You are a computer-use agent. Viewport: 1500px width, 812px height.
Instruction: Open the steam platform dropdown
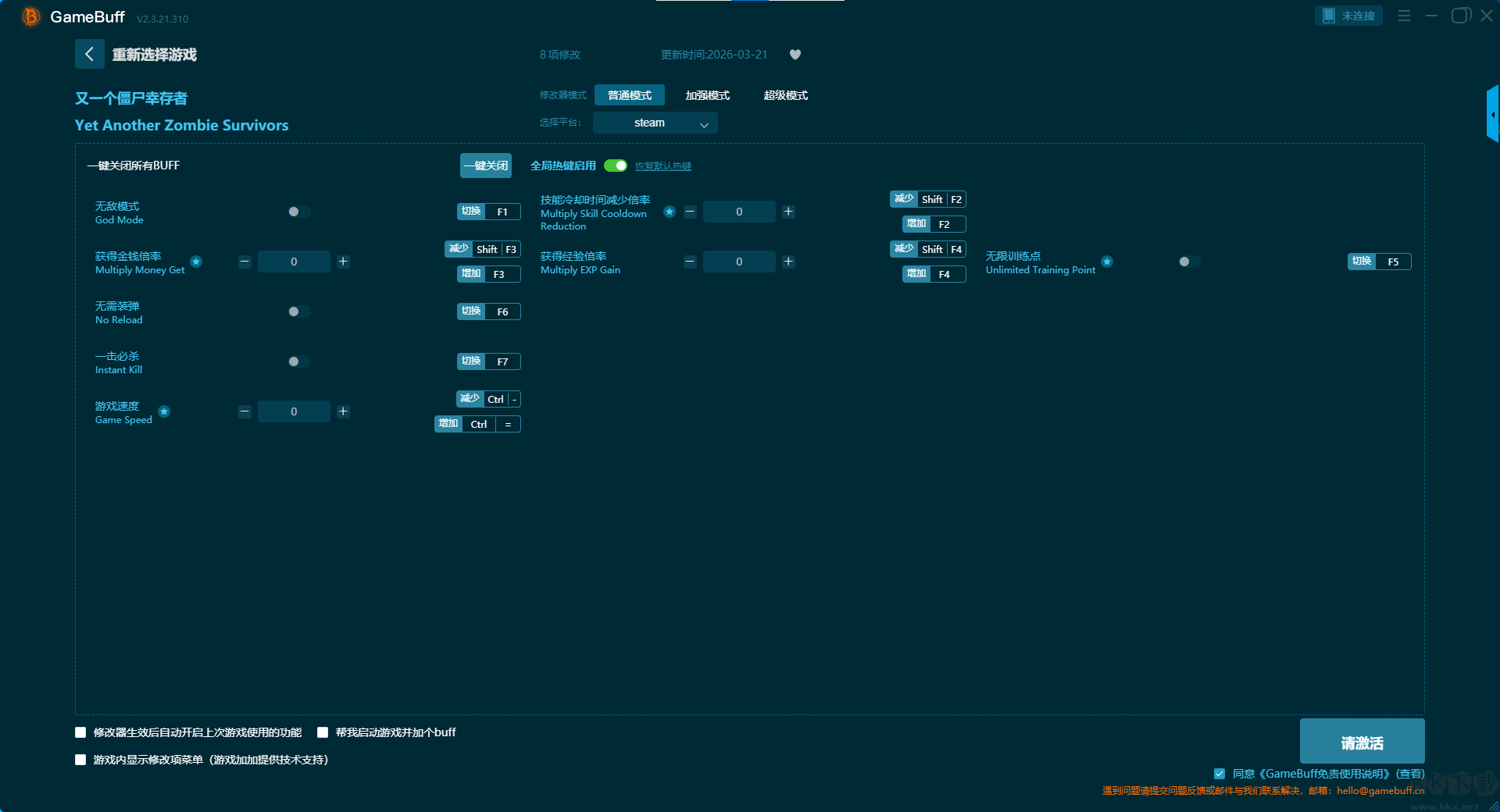pos(655,123)
